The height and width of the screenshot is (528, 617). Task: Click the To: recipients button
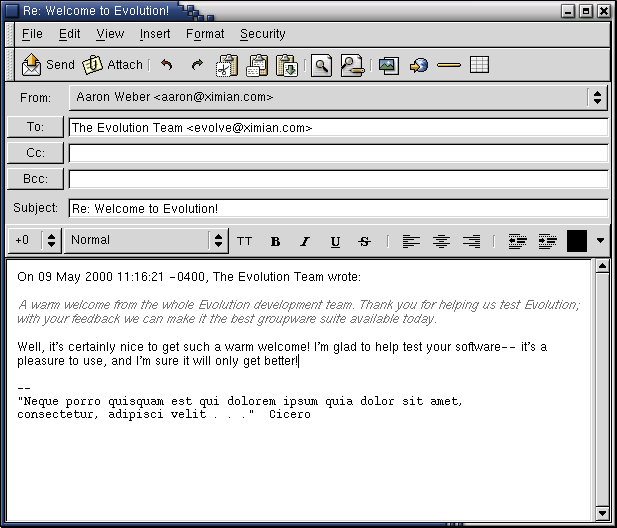coord(36,127)
